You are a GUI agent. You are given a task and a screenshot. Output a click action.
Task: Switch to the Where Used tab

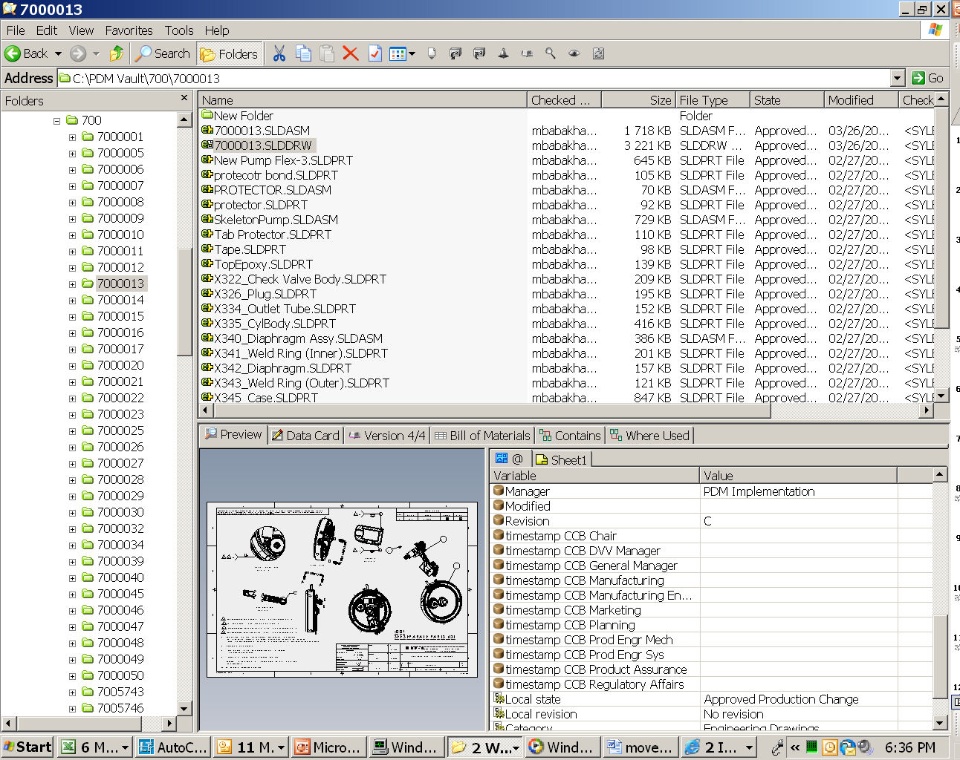tap(650, 435)
